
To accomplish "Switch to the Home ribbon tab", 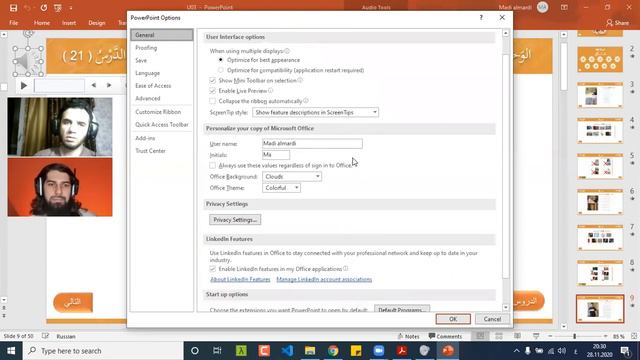I will pos(42,23).
